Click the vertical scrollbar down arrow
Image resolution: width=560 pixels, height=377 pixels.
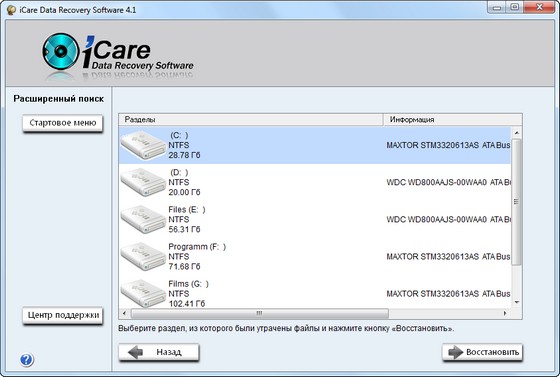(516, 302)
